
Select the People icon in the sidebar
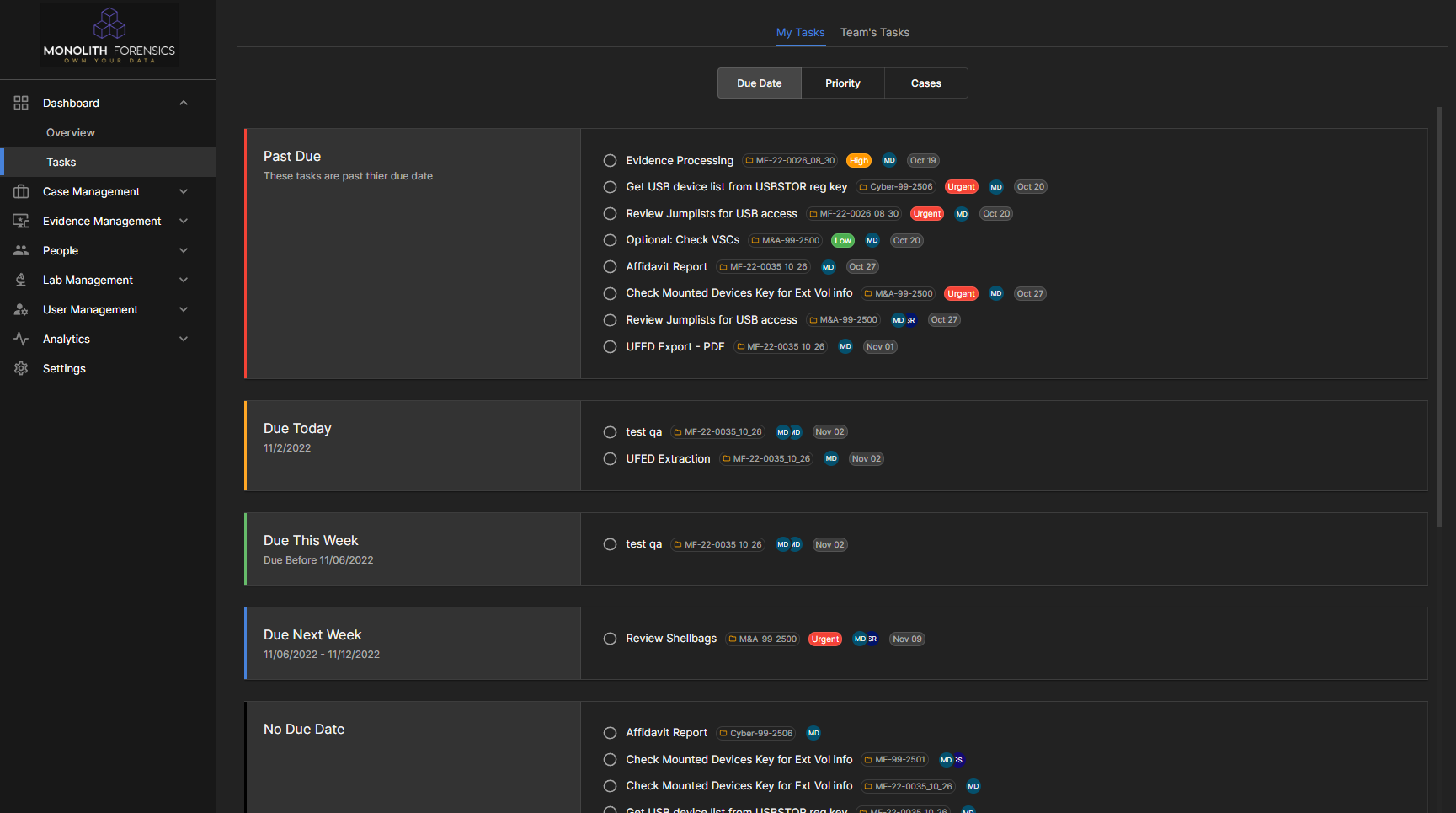(21, 250)
